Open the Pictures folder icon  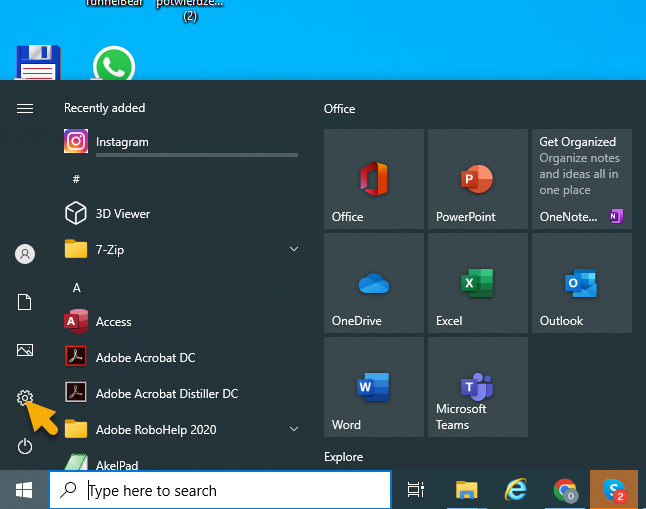pyautogui.click(x=25, y=350)
